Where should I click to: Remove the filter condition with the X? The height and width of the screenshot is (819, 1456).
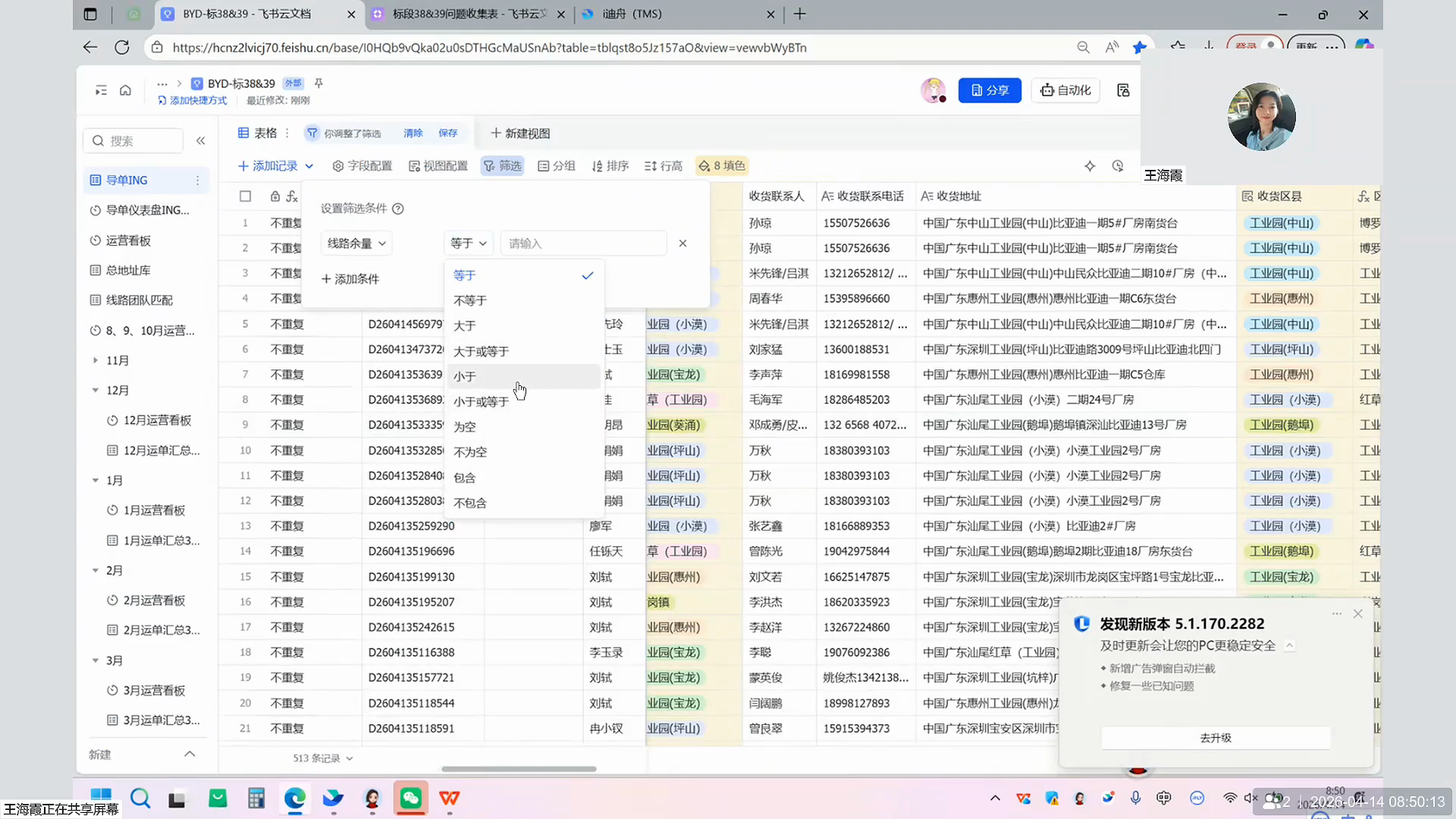[x=682, y=243]
